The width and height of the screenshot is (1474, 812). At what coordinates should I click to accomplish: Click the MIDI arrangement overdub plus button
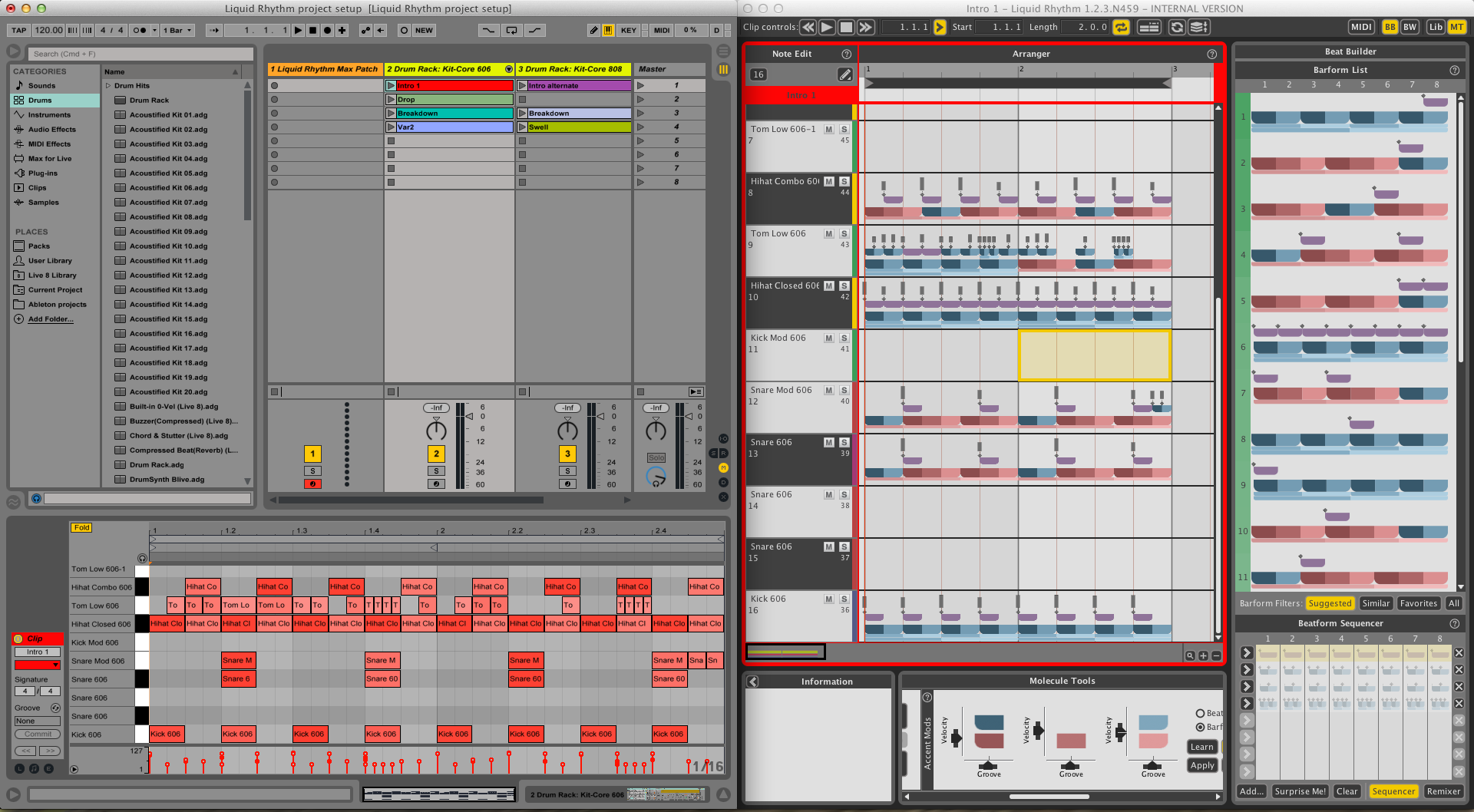pos(342,30)
